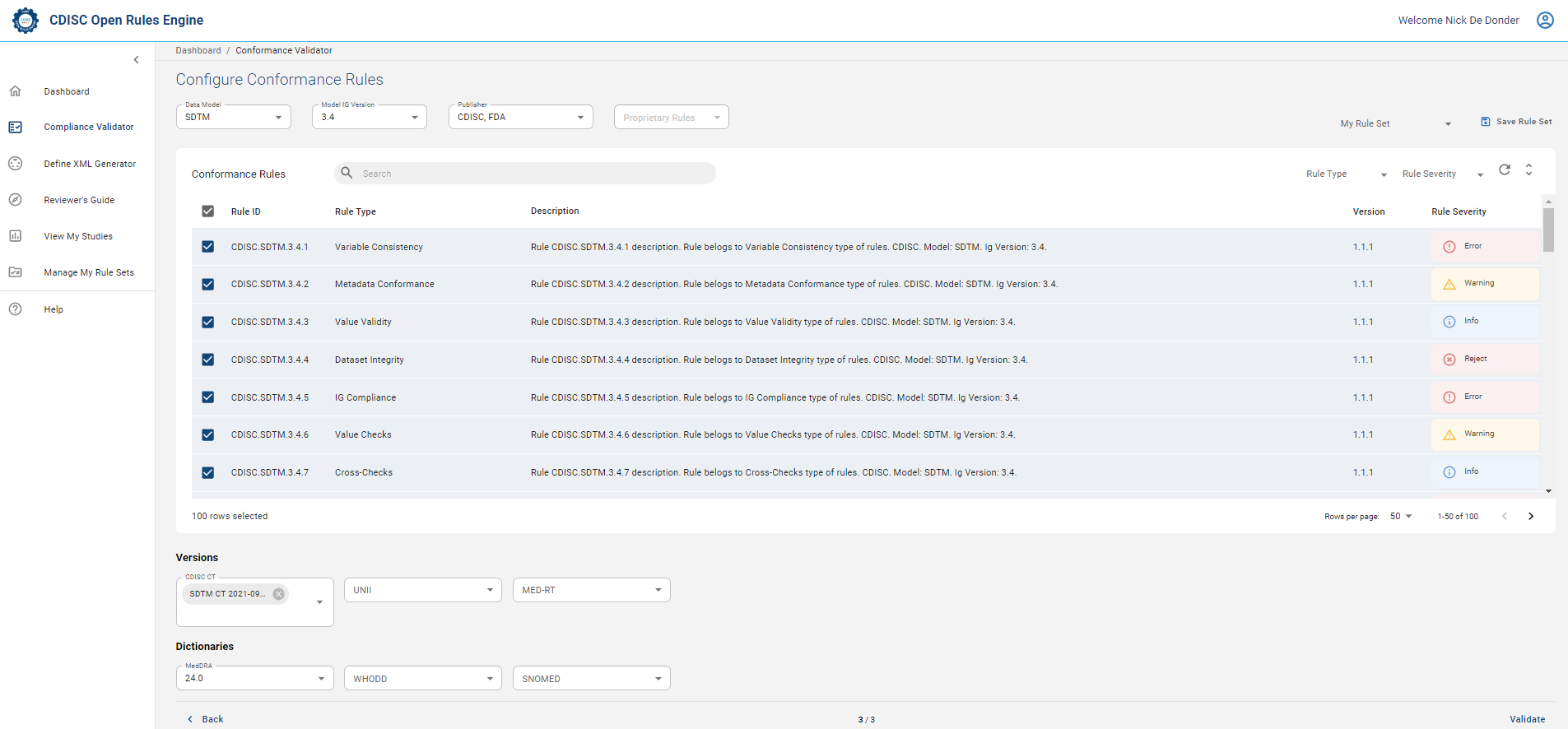Collapse the sidebar with the left chevron
This screenshot has width=1568, height=729.
point(137,59)
